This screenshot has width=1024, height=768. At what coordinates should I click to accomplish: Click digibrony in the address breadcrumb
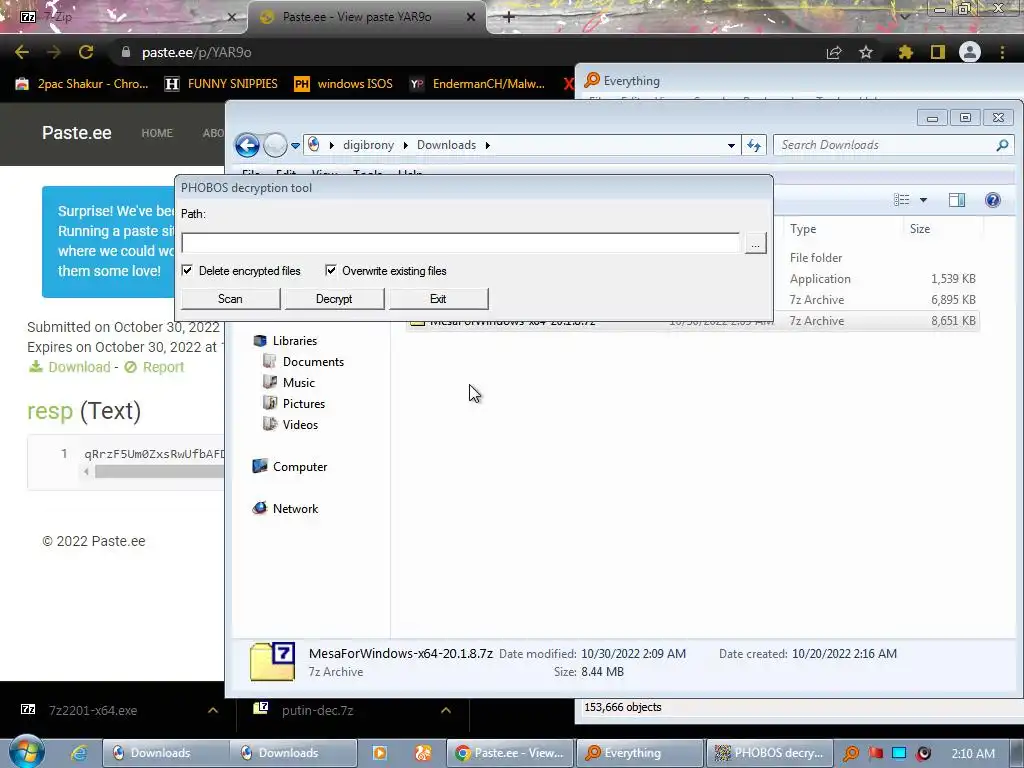tap(368, 145)
